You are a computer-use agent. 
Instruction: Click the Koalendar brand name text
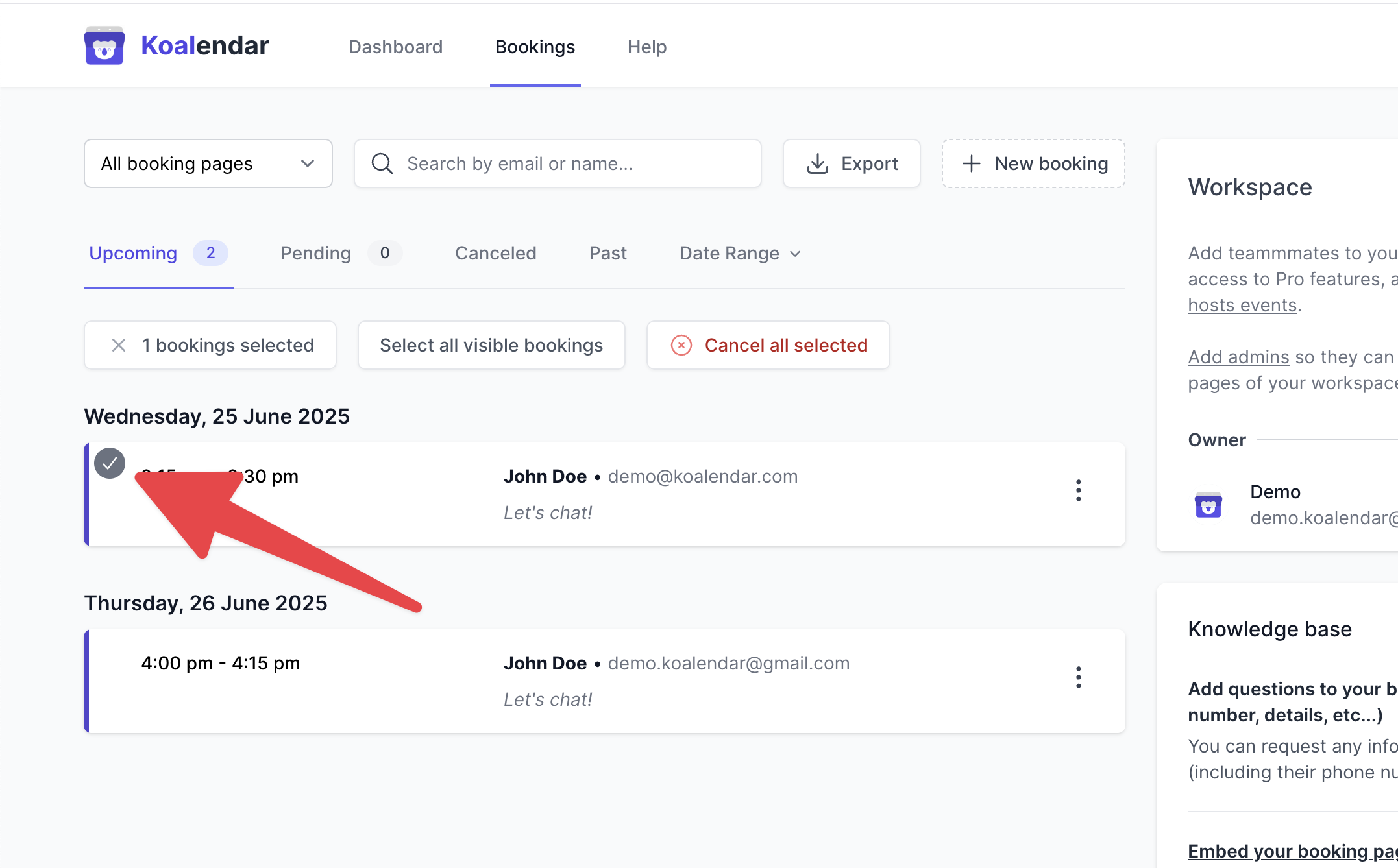pyautogui.click(x=204, y=46)
